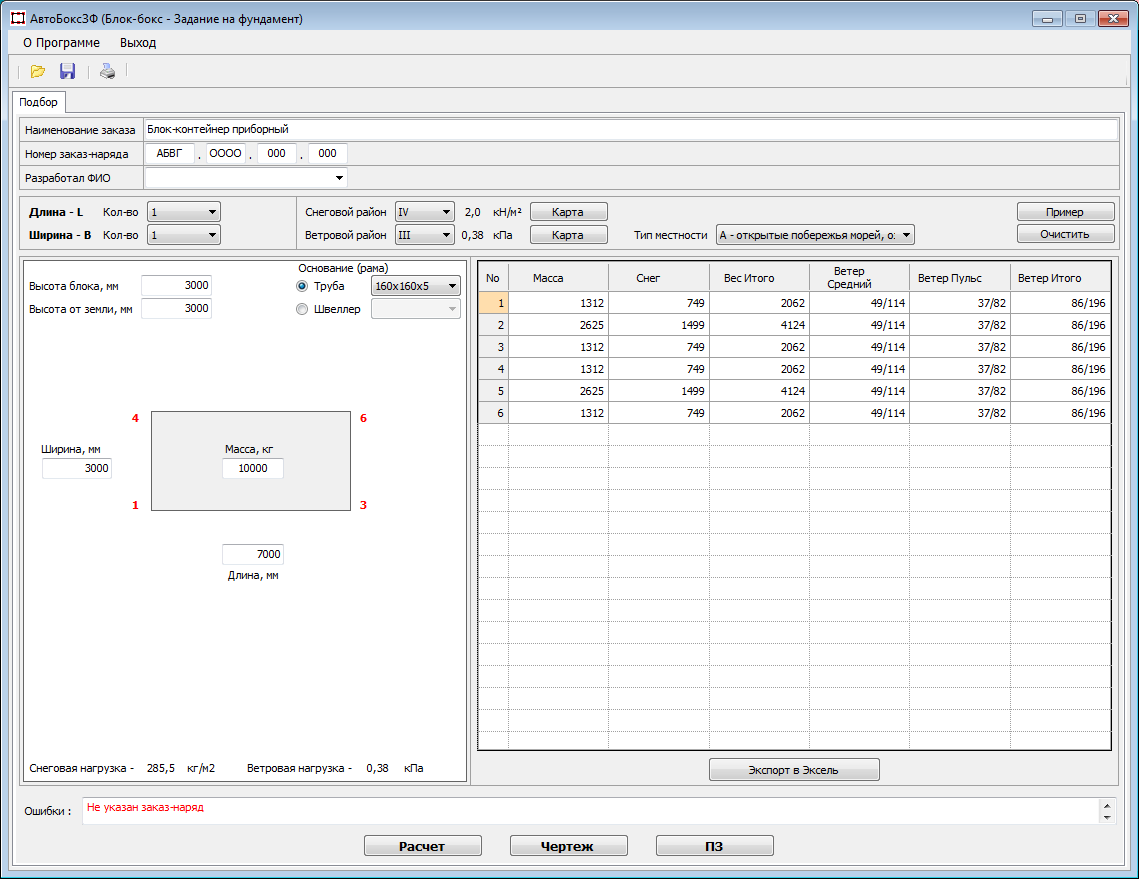Click red support label 3 on diagram
Screen dimensions: 1139x879
tap(363, 505)
